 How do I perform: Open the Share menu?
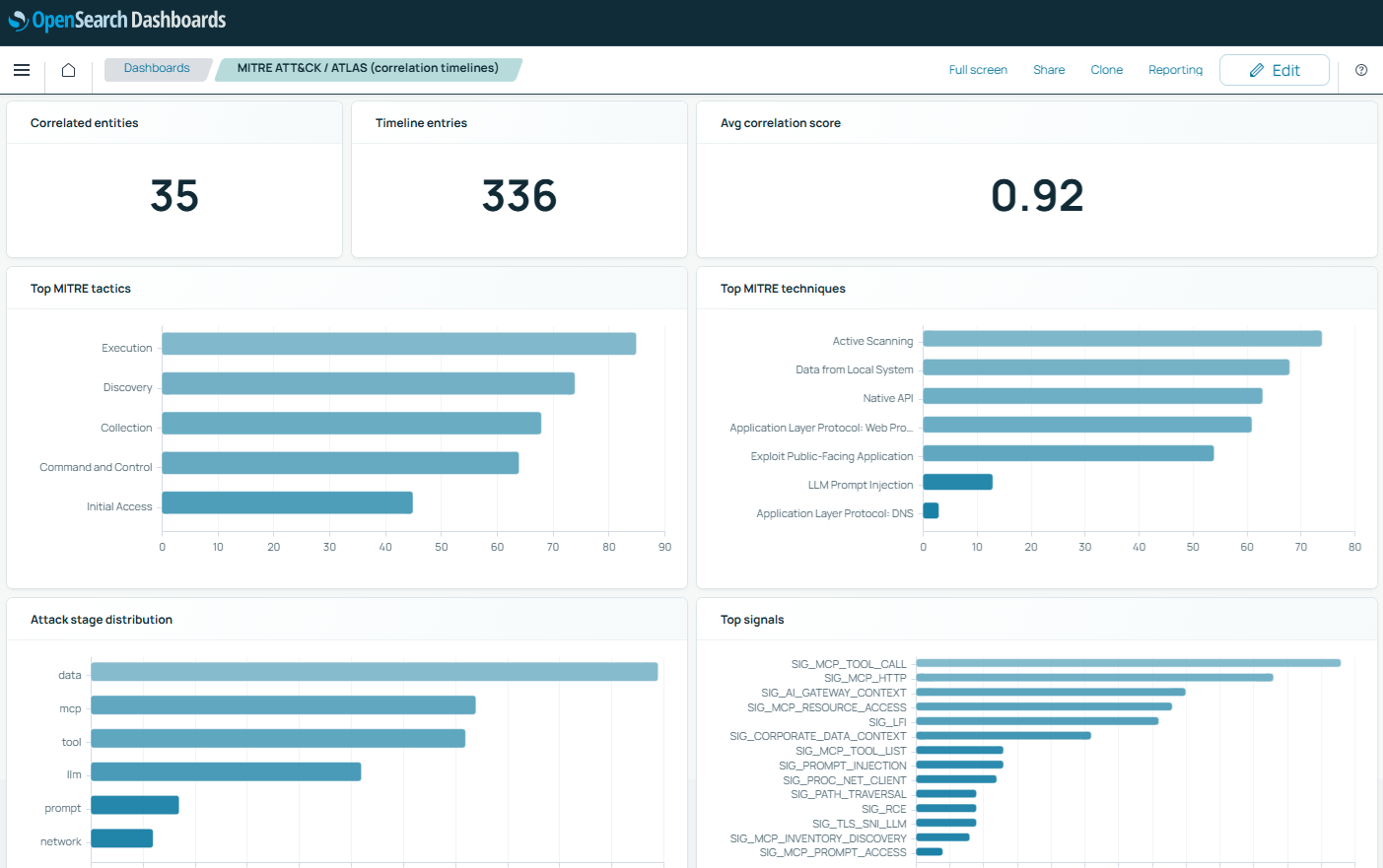[1049, 70]
